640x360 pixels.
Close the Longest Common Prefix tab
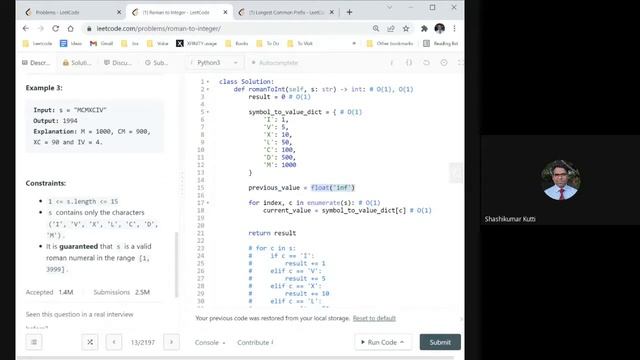331,12
